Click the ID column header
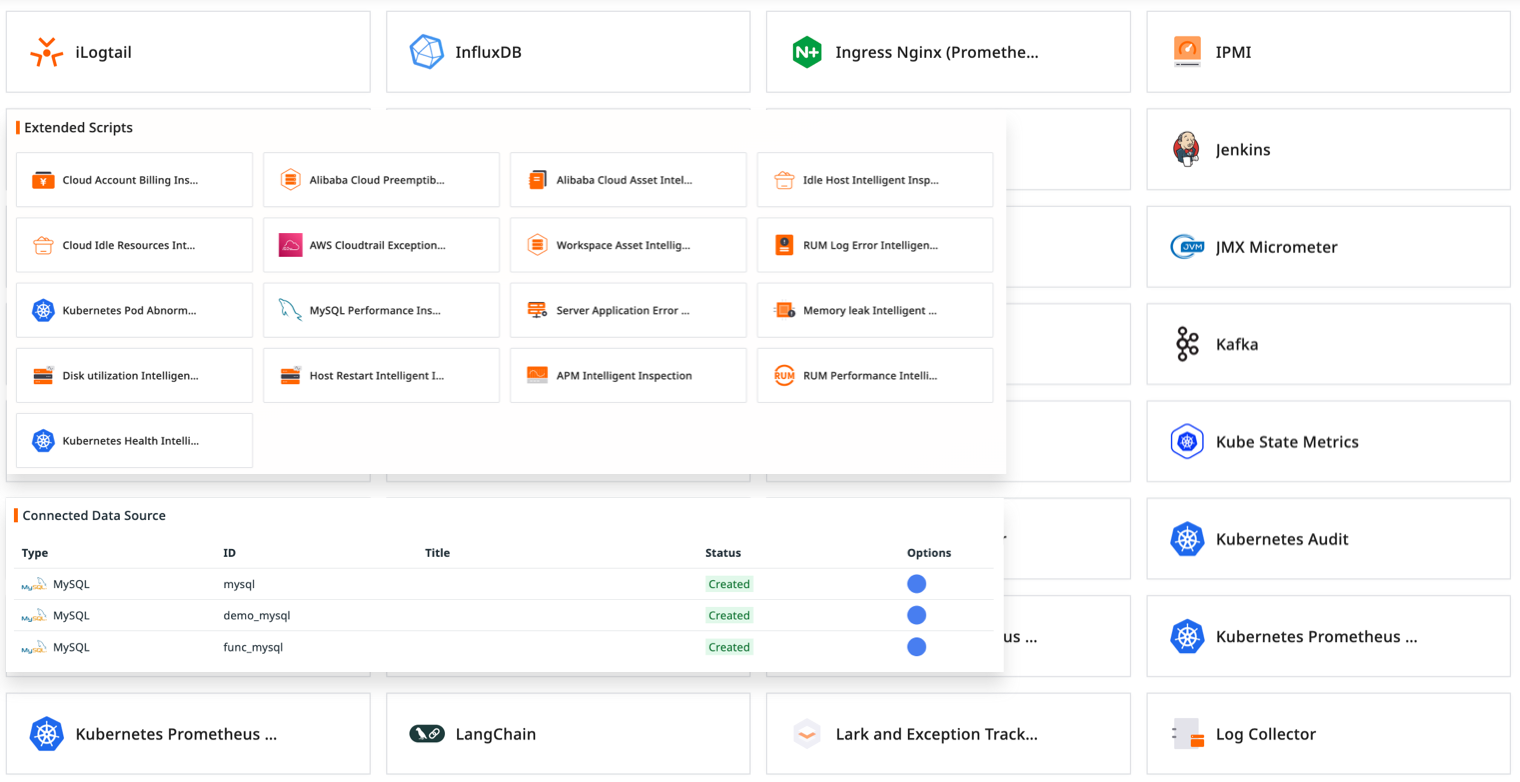Screen dimensions: 1520x782 click(x=229, y=553)
